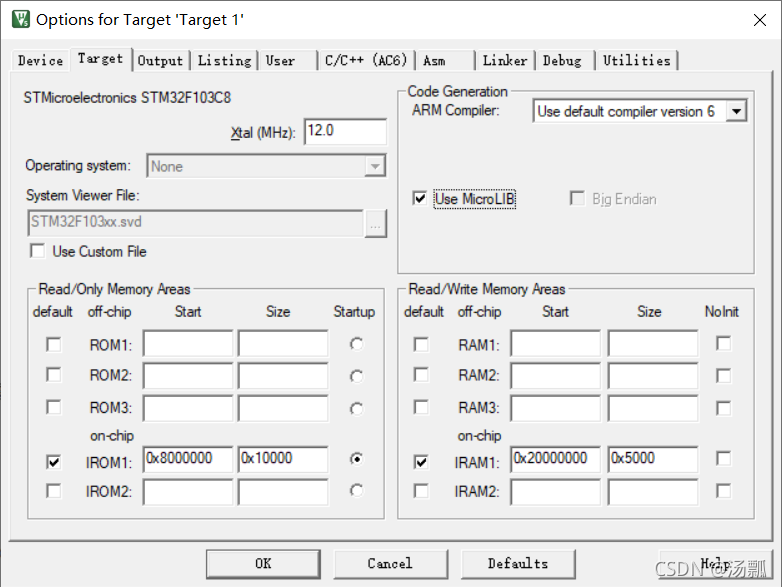
Task: Click the RAM2 Size field
Action: pos(652,376)
